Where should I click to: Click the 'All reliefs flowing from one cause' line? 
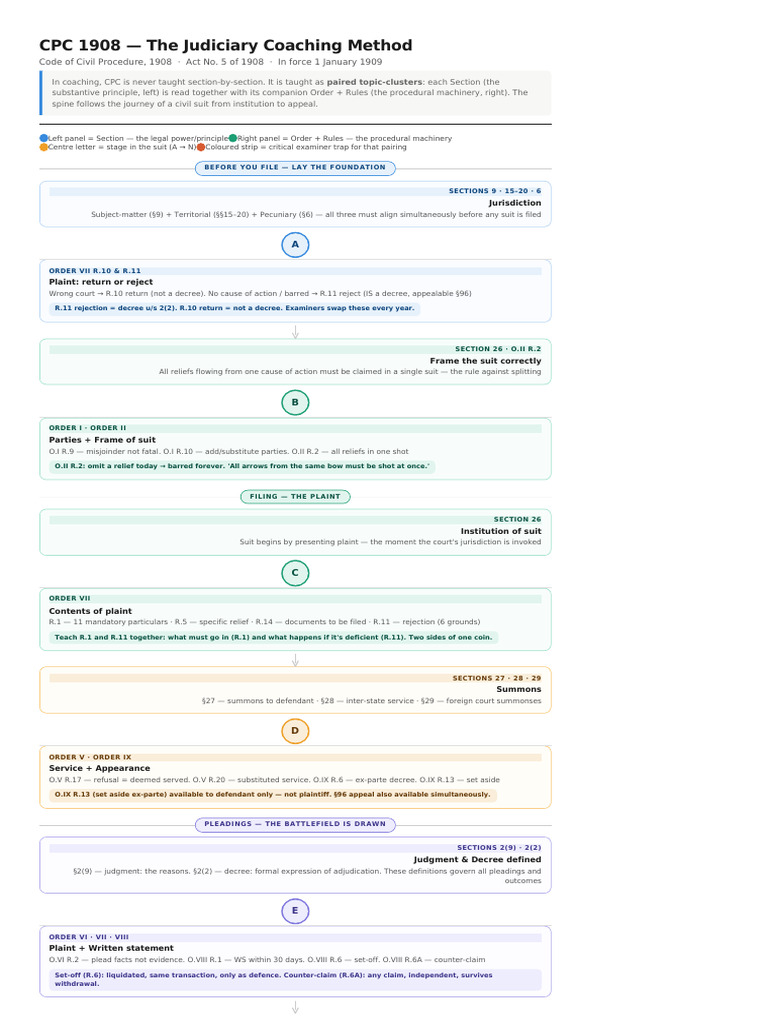coord(350,372)
